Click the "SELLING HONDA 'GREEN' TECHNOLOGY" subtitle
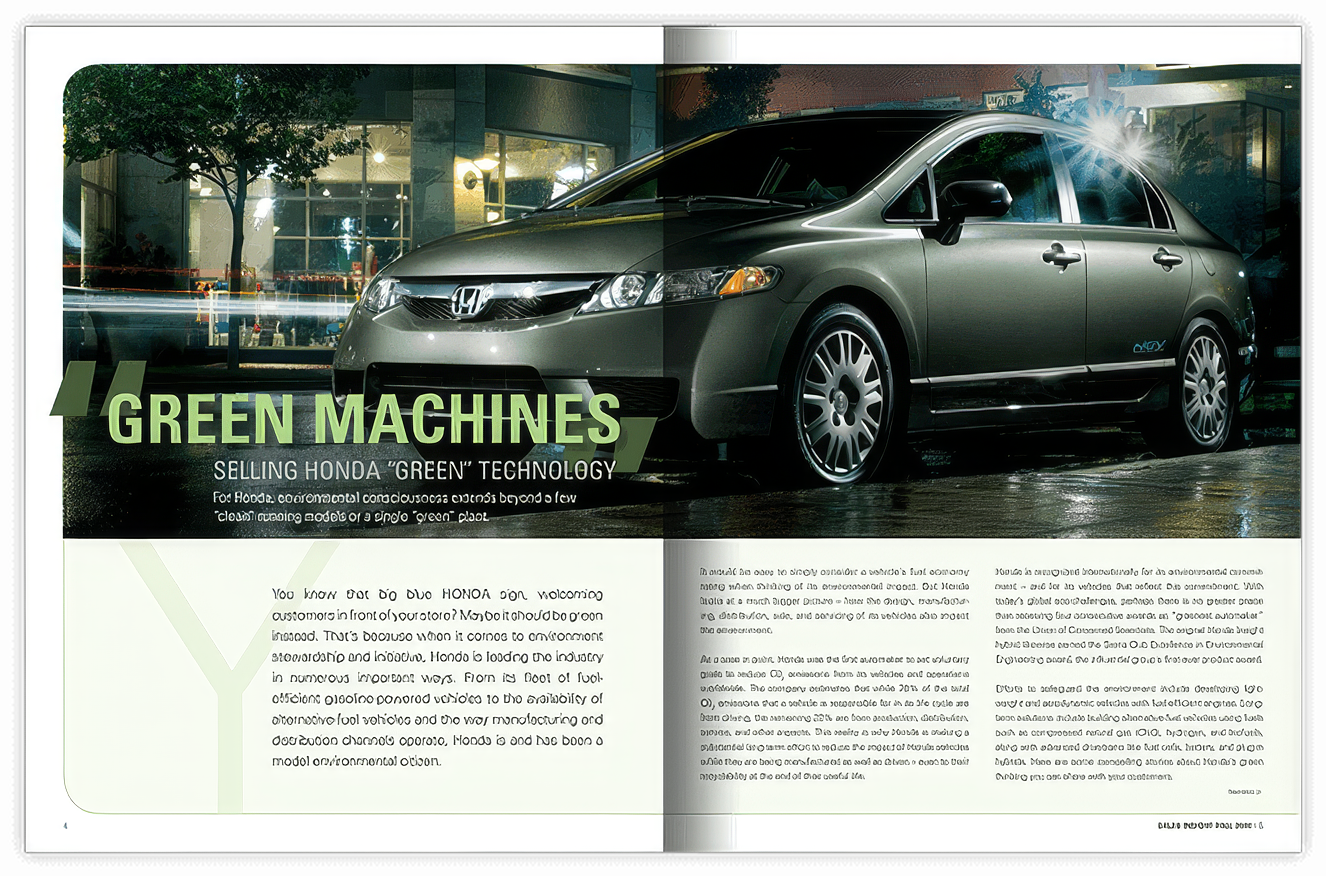Viewport: 1326px width, 876px height. click(x=415, y=470)
